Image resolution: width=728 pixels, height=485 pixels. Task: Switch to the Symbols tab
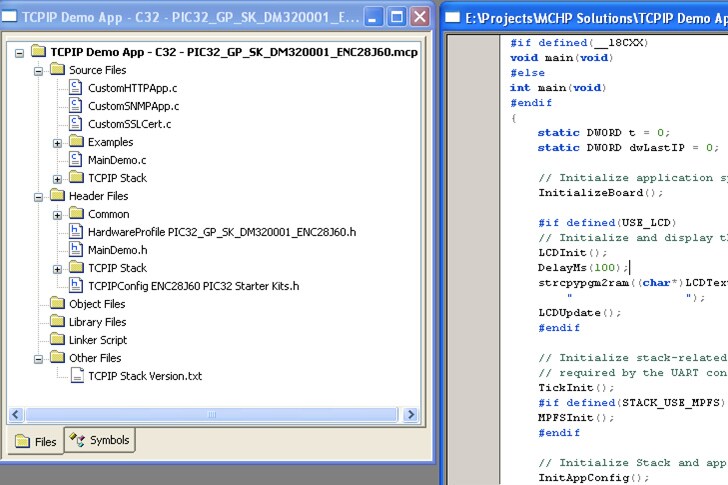pyautogui.click(x=100, y=440)
